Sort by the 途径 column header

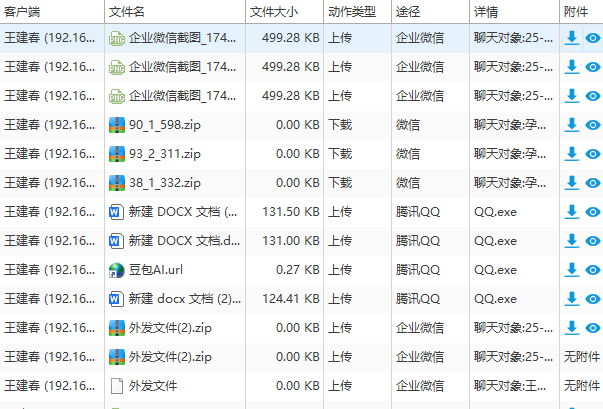(x=431, y=12)
